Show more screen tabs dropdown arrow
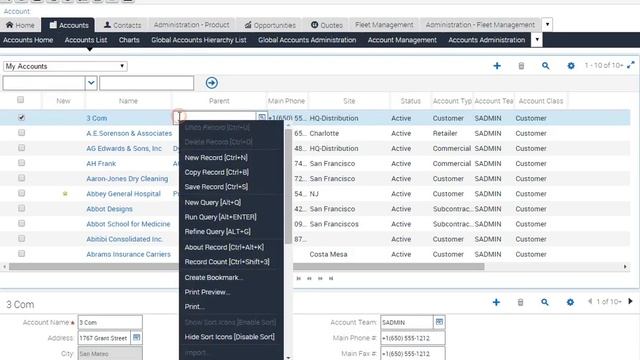The height and width of the screenshot is (360, 640). [x=547, y=25]
